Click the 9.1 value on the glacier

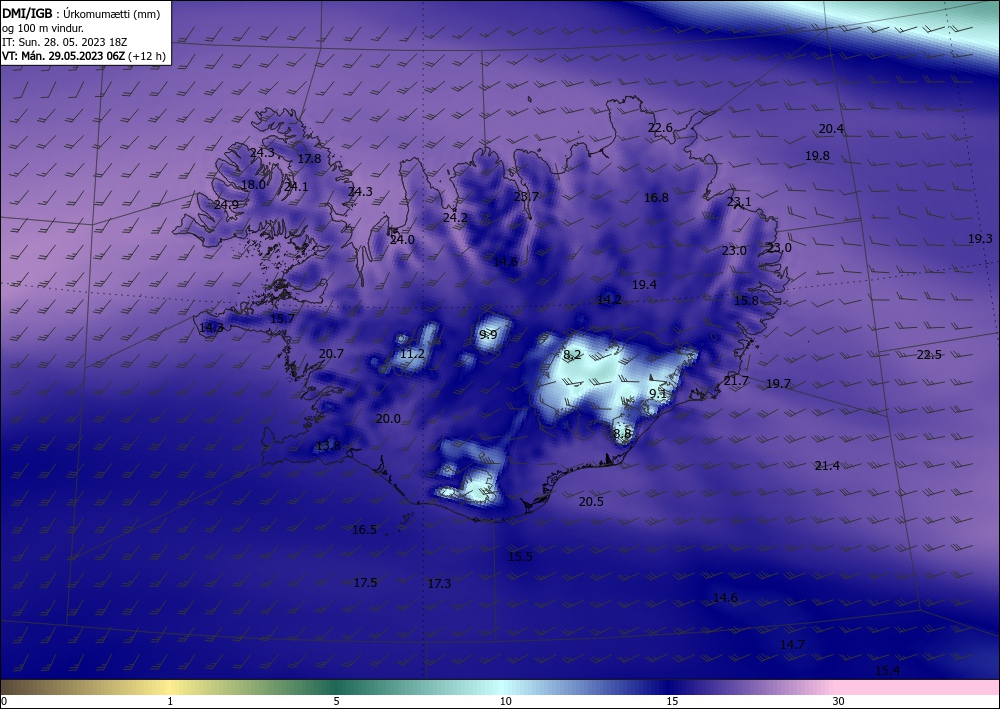tap(658, 394)
